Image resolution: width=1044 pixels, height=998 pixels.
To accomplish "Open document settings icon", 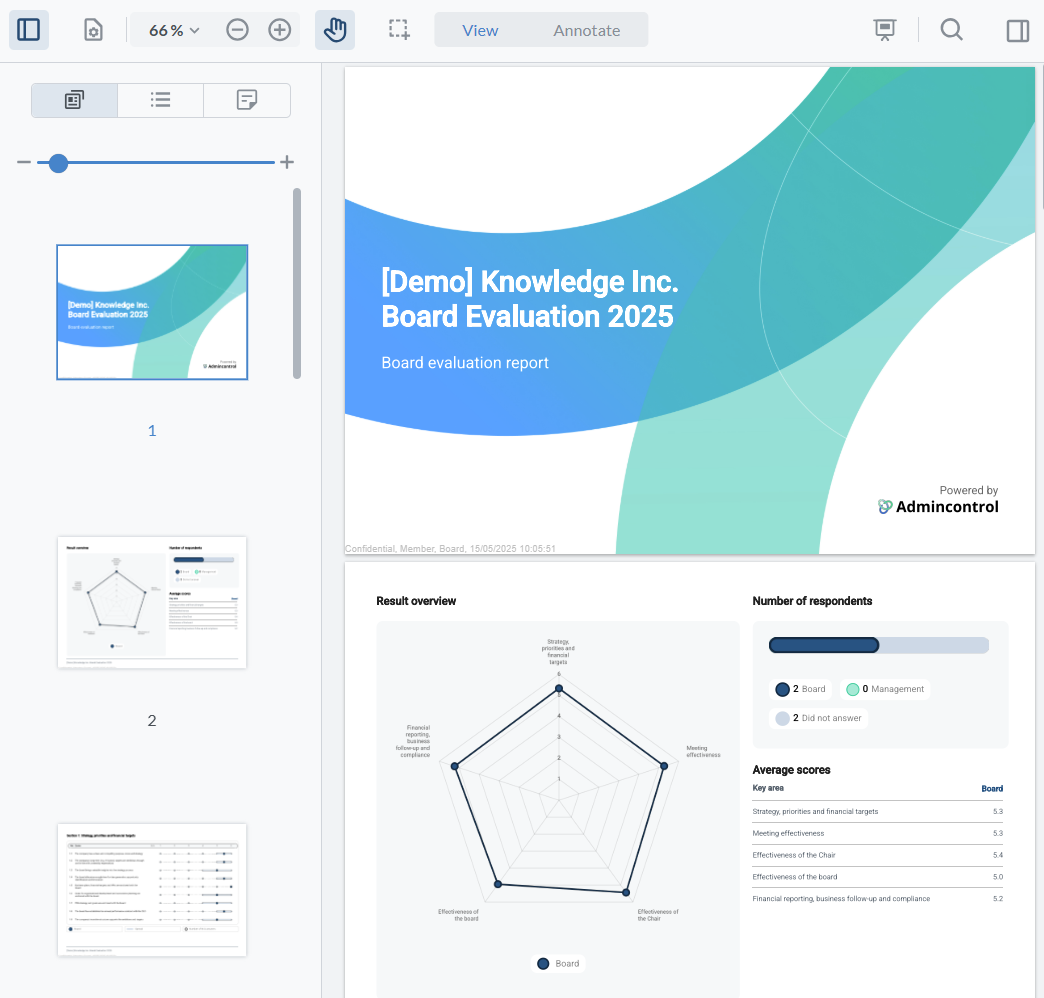I will (x=93, y=30).
